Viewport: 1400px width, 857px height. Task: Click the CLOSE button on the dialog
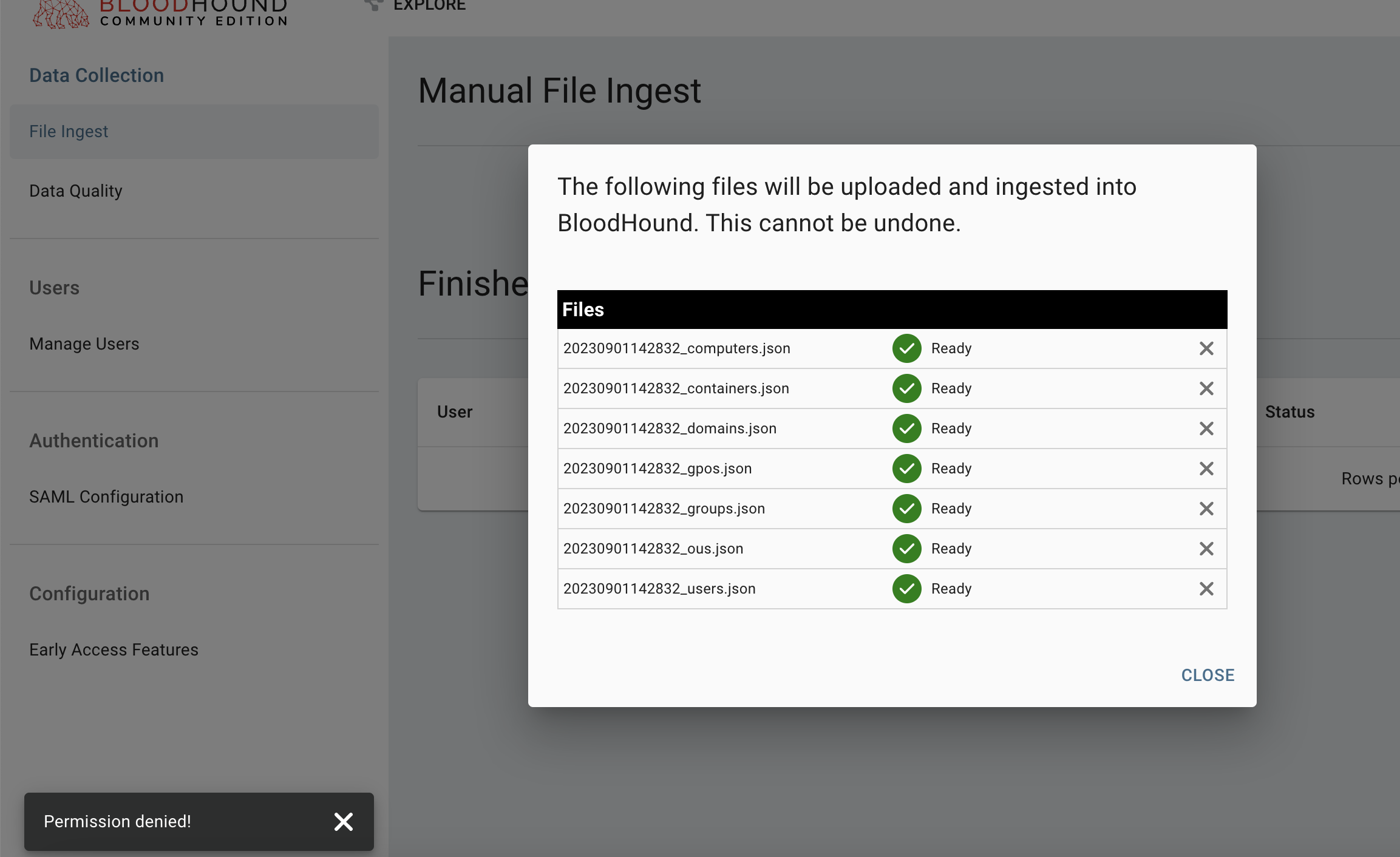point(1207,675)
